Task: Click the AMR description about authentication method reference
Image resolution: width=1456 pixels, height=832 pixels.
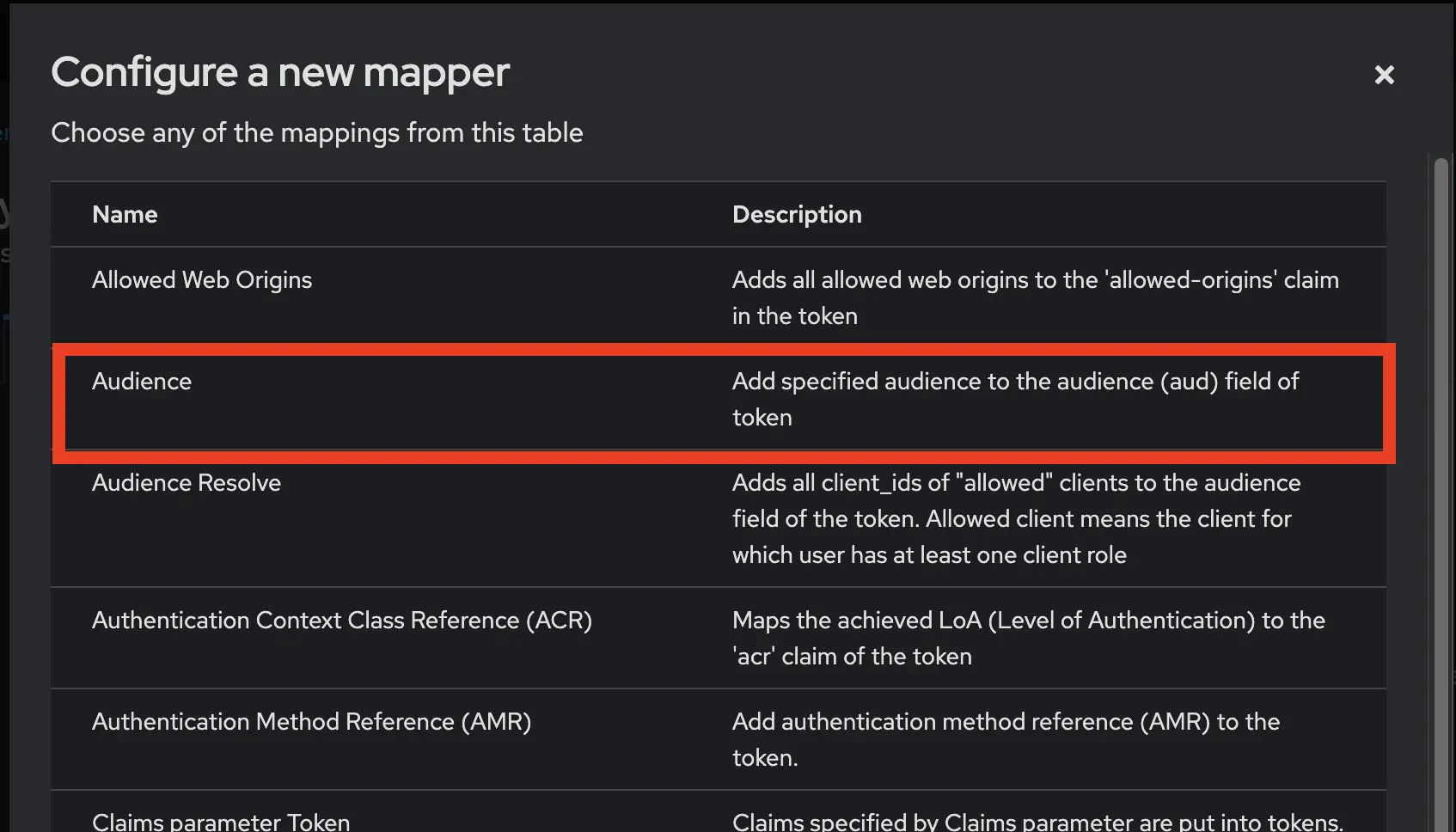Action: (x=1005, y=739)
